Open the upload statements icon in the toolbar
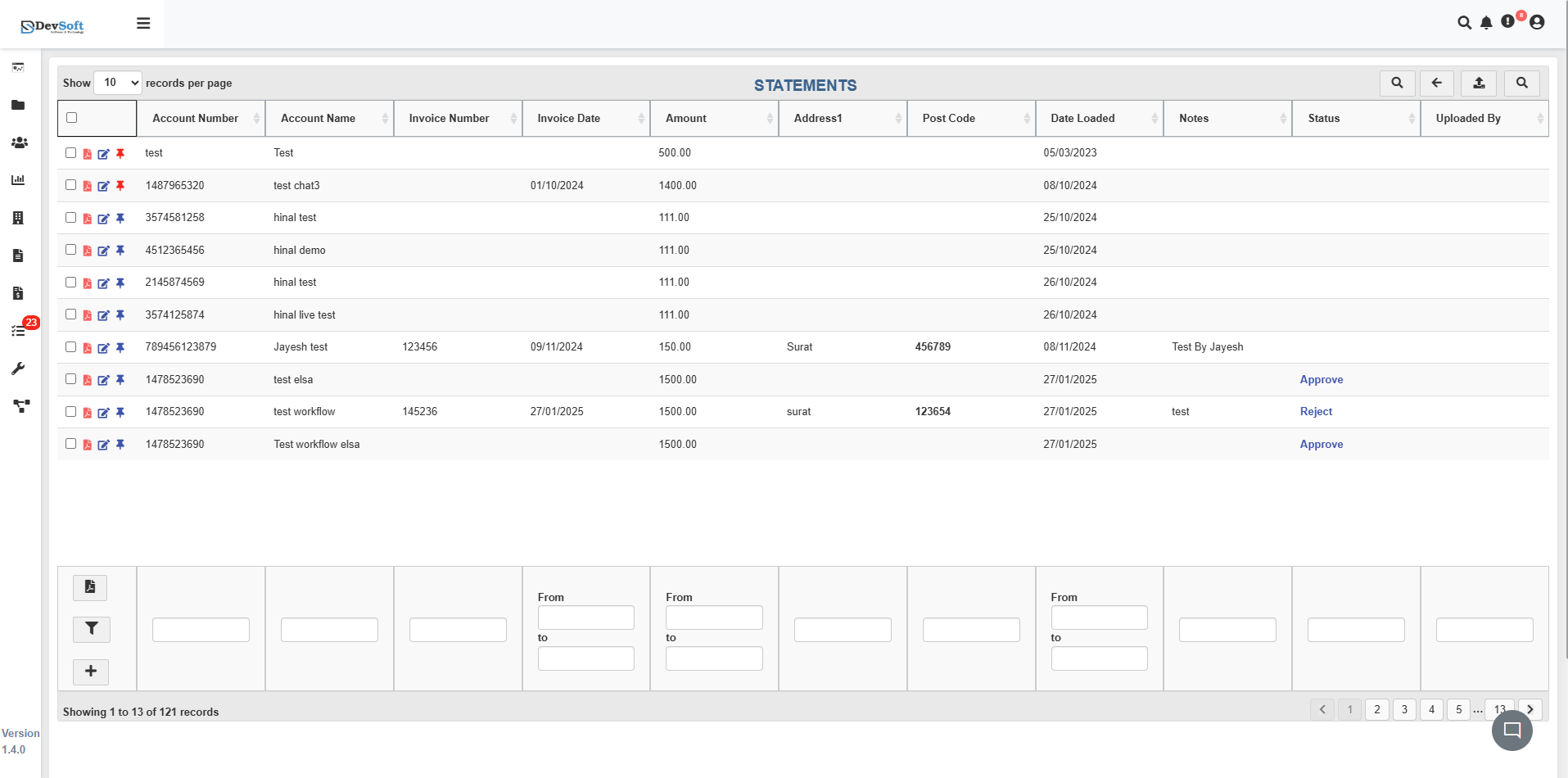This screenshot has width=1568, height=778. (x=1478, y=83)
